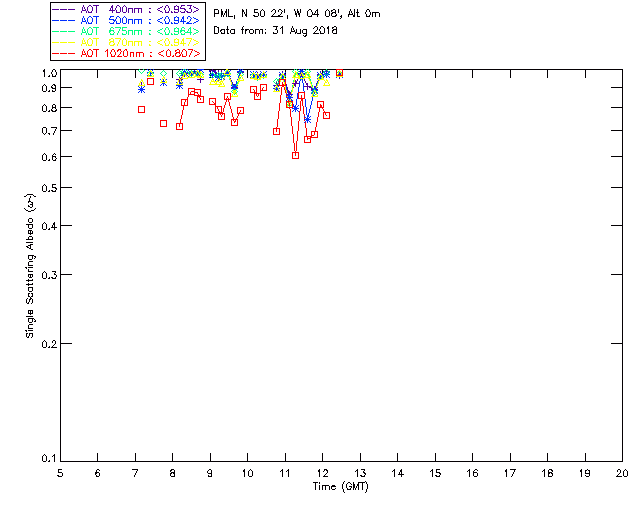Click the x-axis hour label 6
Viewport: 640px width, 512px height.
(x=98, y=473)
